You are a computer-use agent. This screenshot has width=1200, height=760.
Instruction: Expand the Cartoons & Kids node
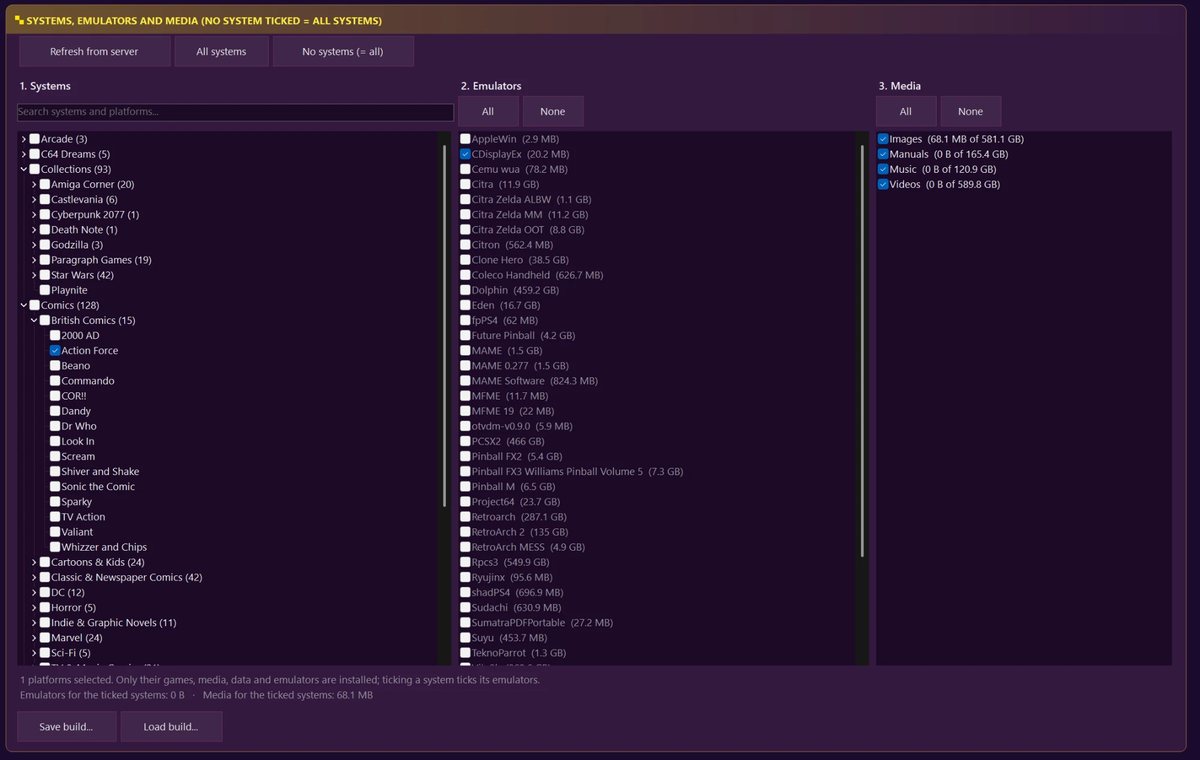click(34, 562)
